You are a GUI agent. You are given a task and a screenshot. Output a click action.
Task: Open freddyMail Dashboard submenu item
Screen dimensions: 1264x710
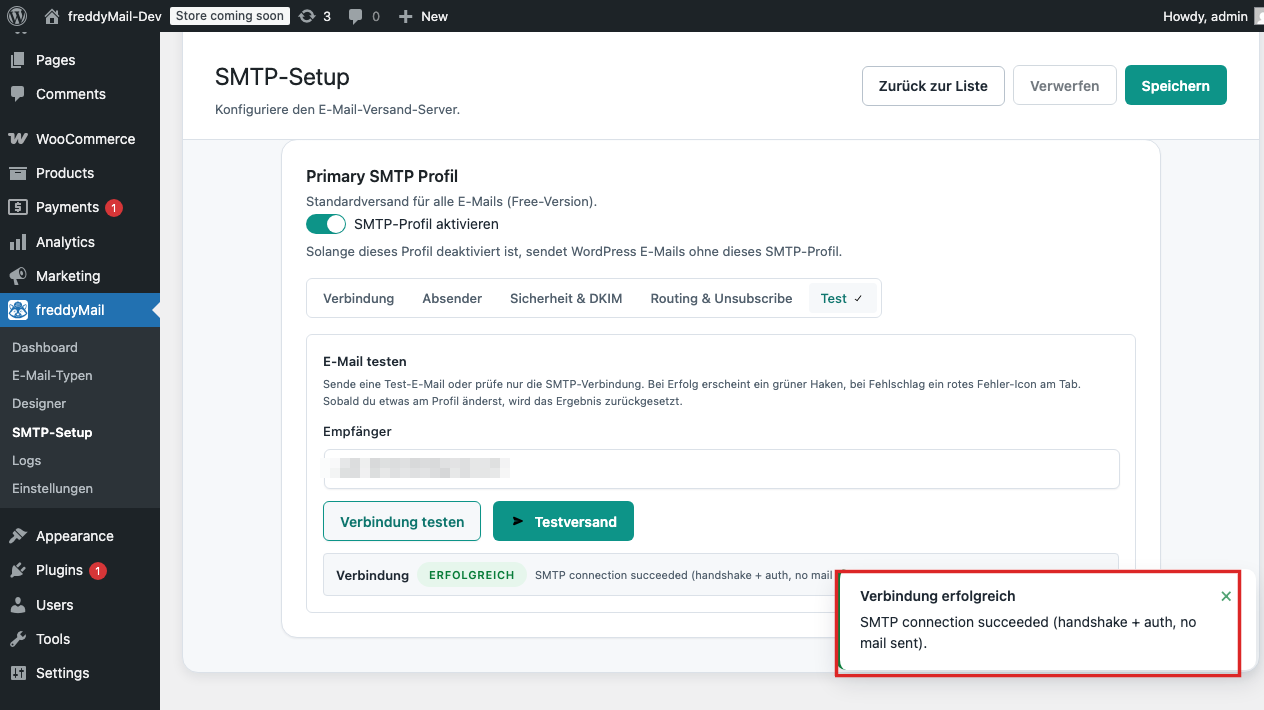pyautogui.click(x=45, y=347)
